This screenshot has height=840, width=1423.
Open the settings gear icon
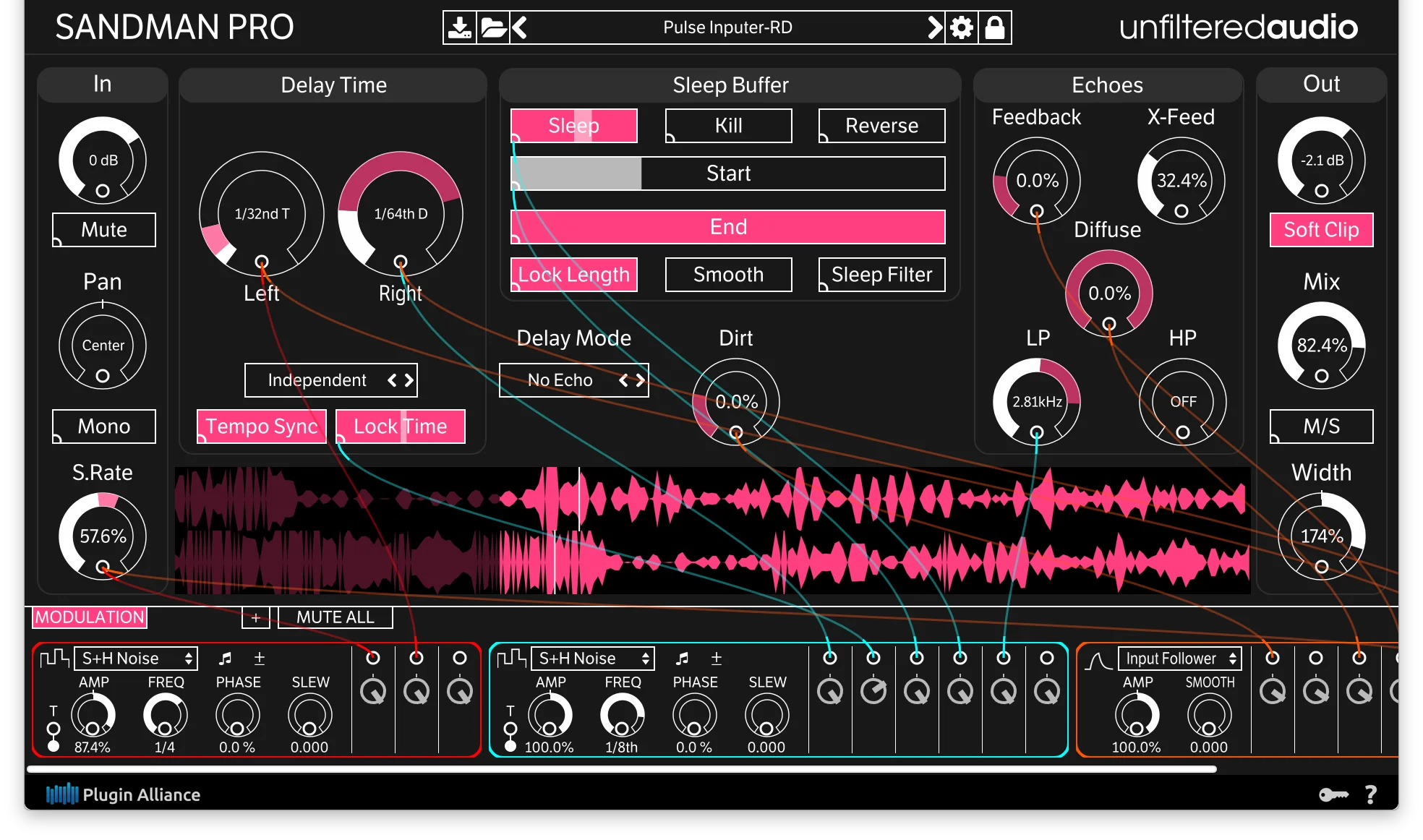(x=962, y=27)
